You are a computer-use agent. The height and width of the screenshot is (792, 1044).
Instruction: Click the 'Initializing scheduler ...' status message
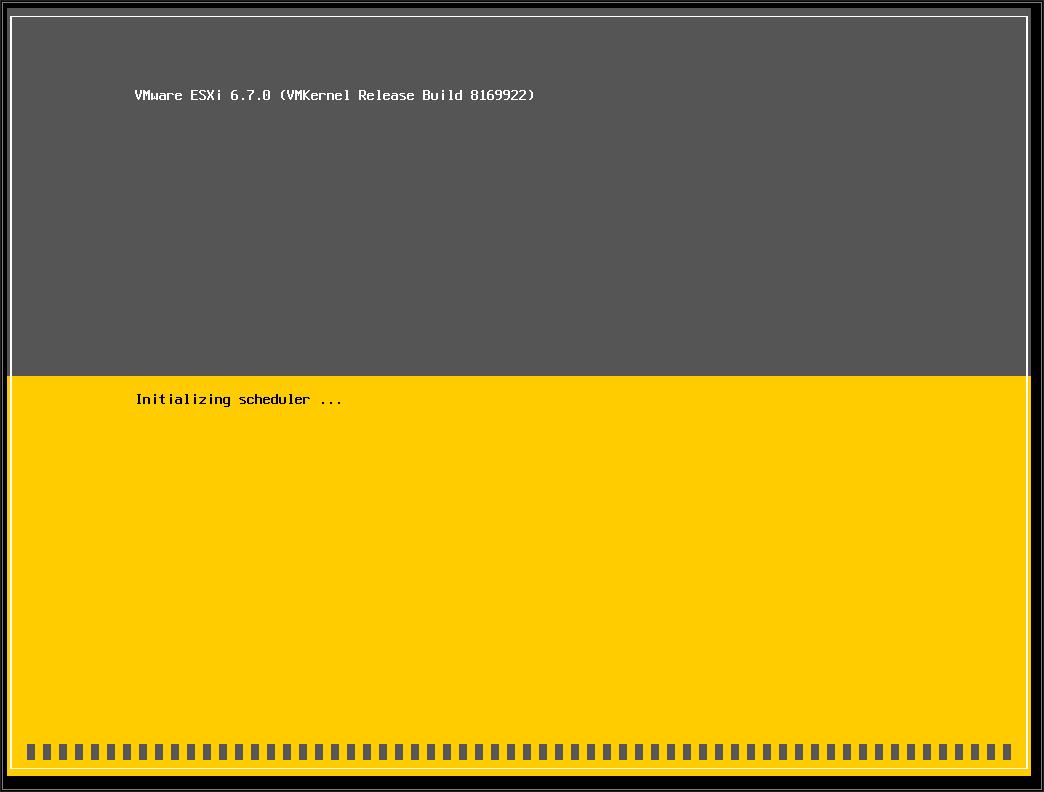click(x=238, y=399)
